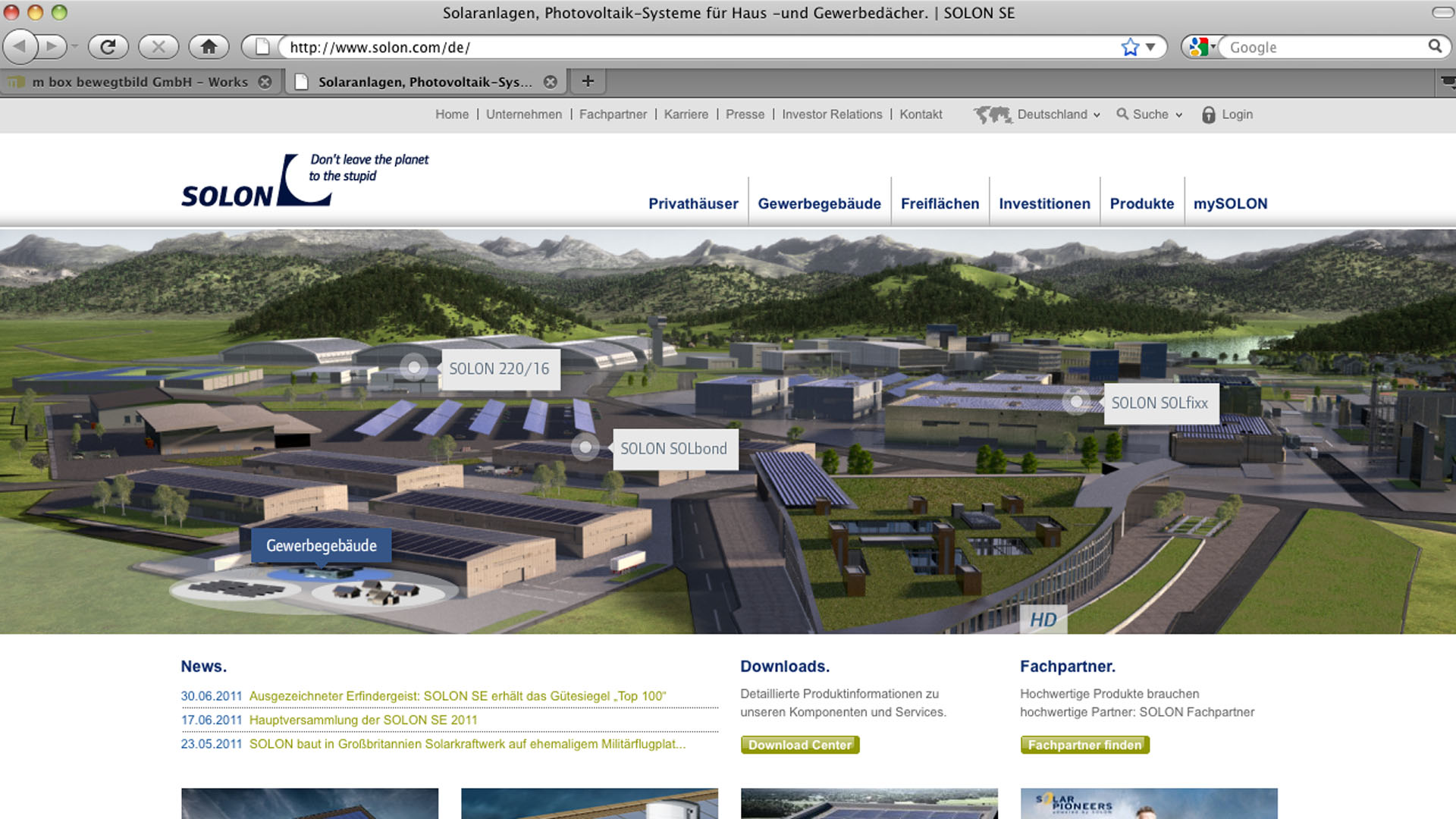Click the world map icon
The height and width of the screenshot is (819, 1456).
[x=993, y=115]
